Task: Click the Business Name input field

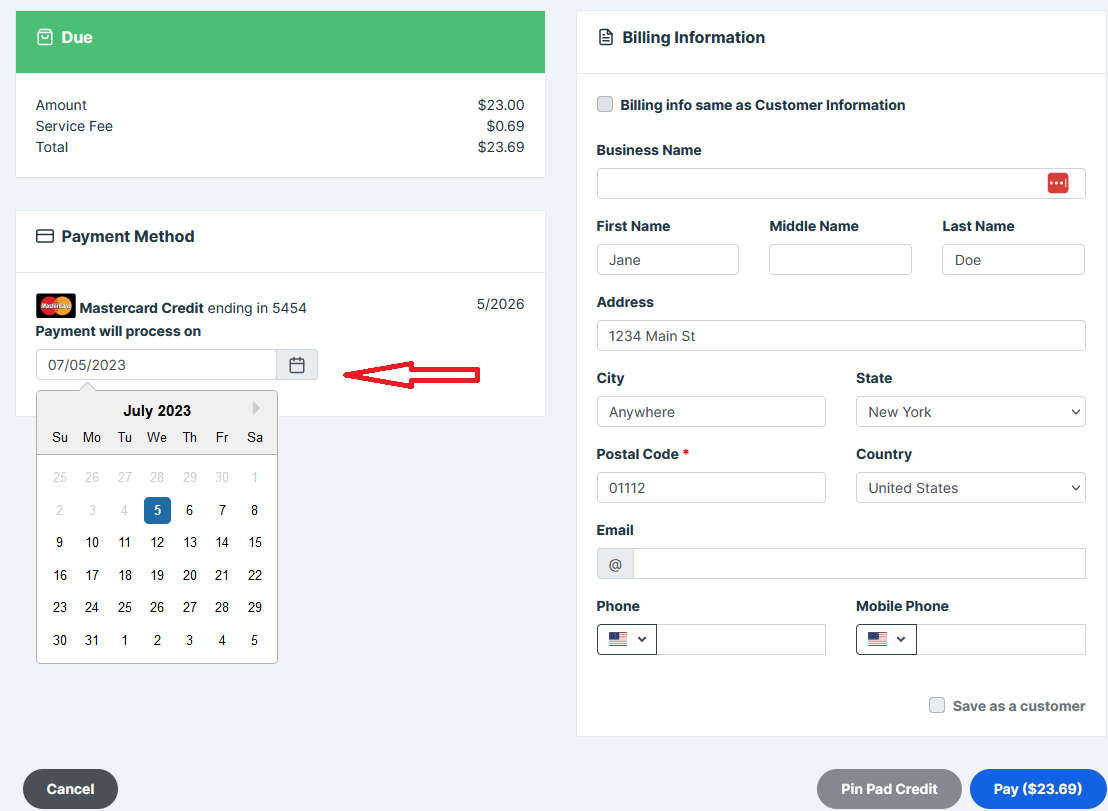Action: (x=841, y=184)
